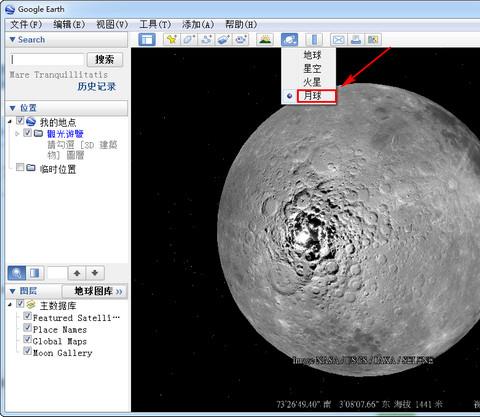This screenshot has height=417, width=480.
Task: Click the record a tour icon
Action: [x=241, y=40]
